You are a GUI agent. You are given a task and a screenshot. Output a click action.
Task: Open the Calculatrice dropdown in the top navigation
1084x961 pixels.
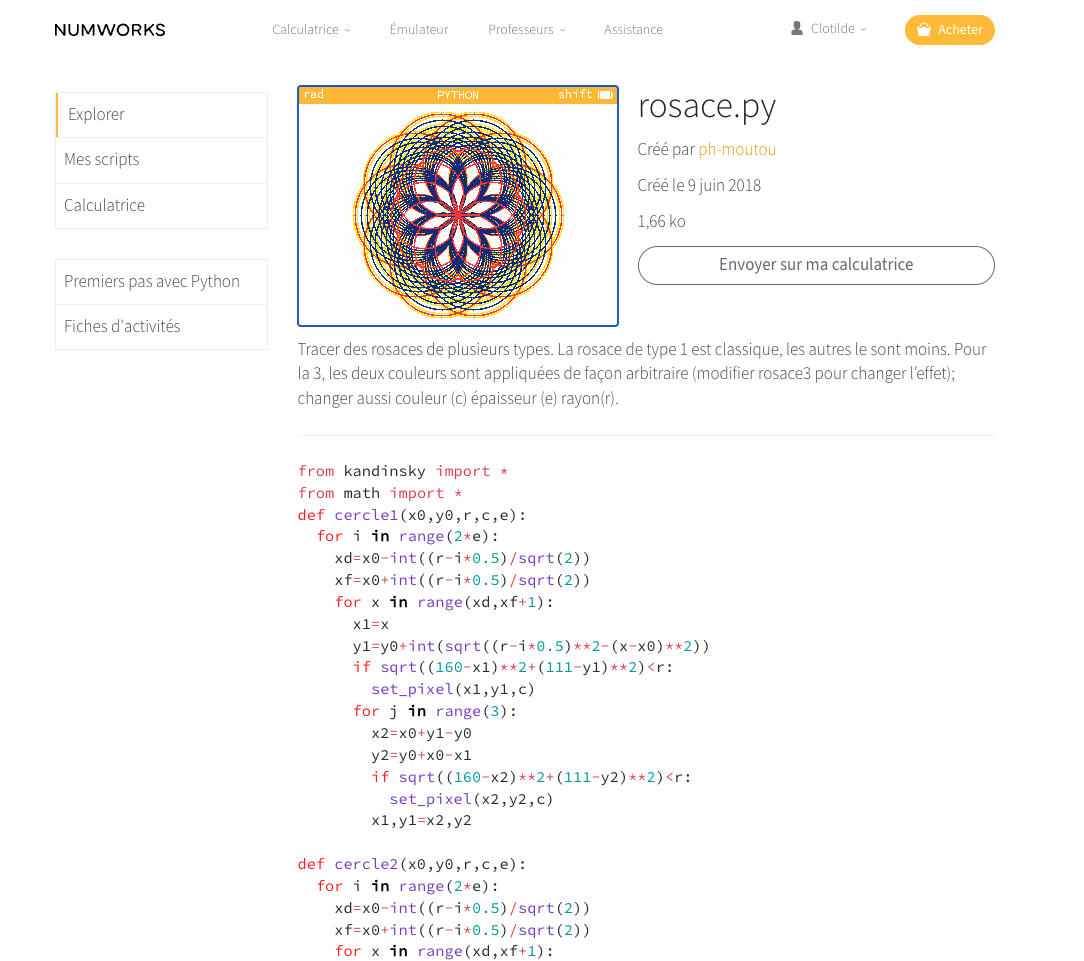(311, 30)
